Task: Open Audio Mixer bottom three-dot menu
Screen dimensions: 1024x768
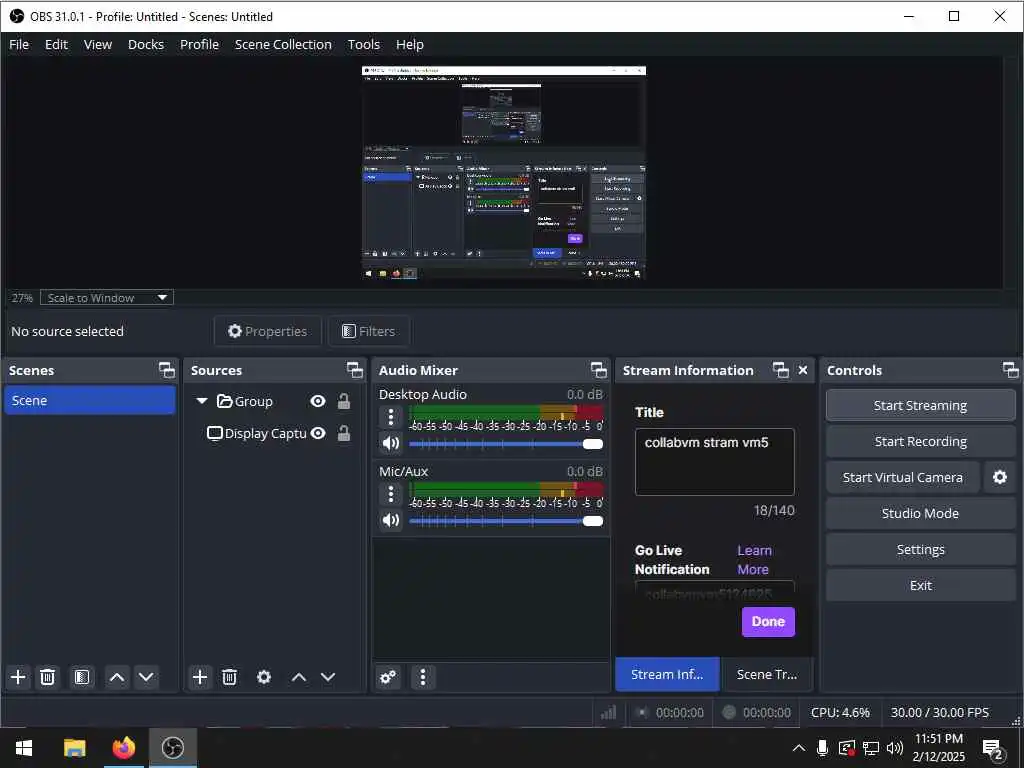Action: (423, 677)
